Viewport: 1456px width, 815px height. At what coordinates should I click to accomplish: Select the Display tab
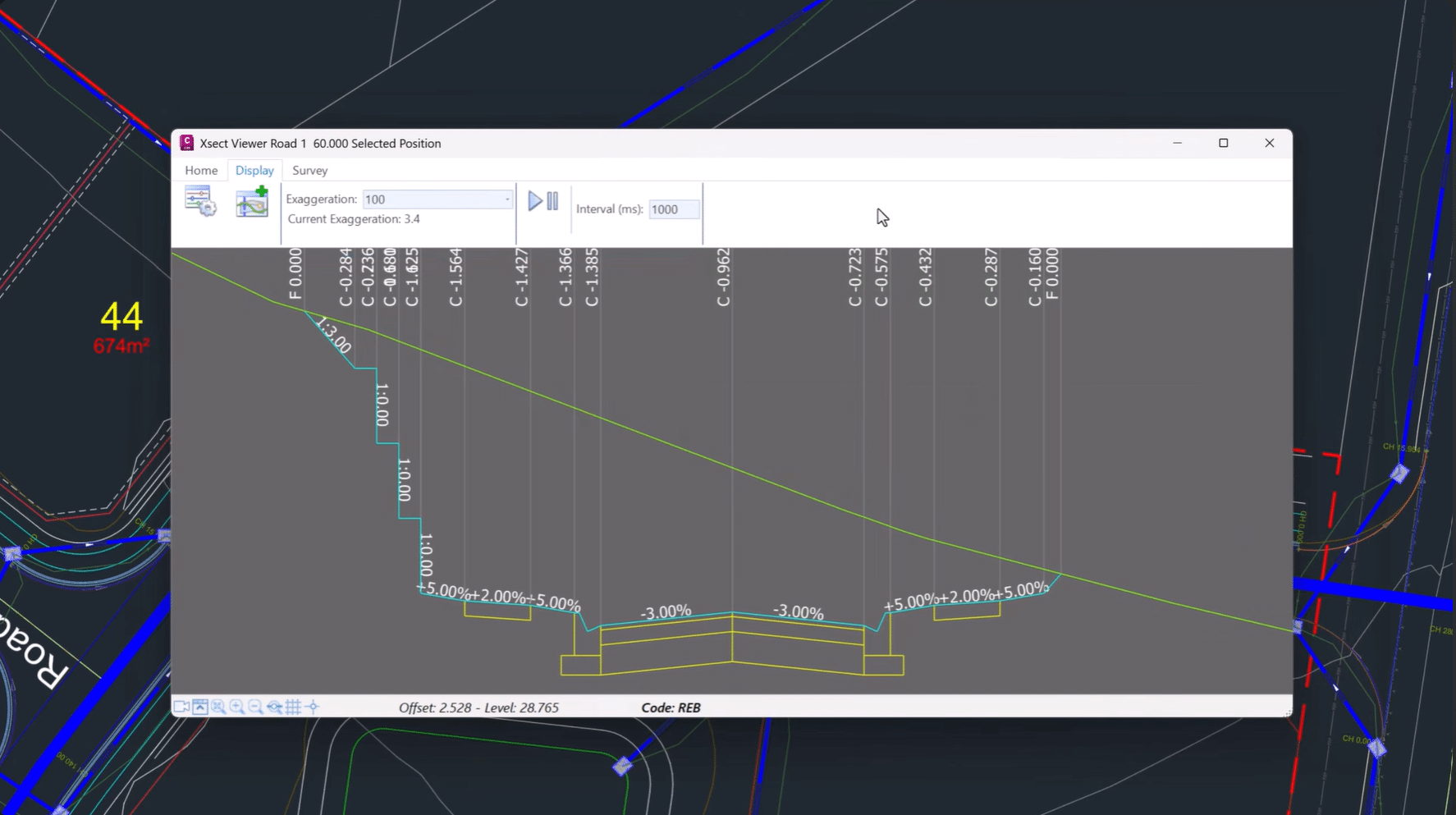click(254, 170)
